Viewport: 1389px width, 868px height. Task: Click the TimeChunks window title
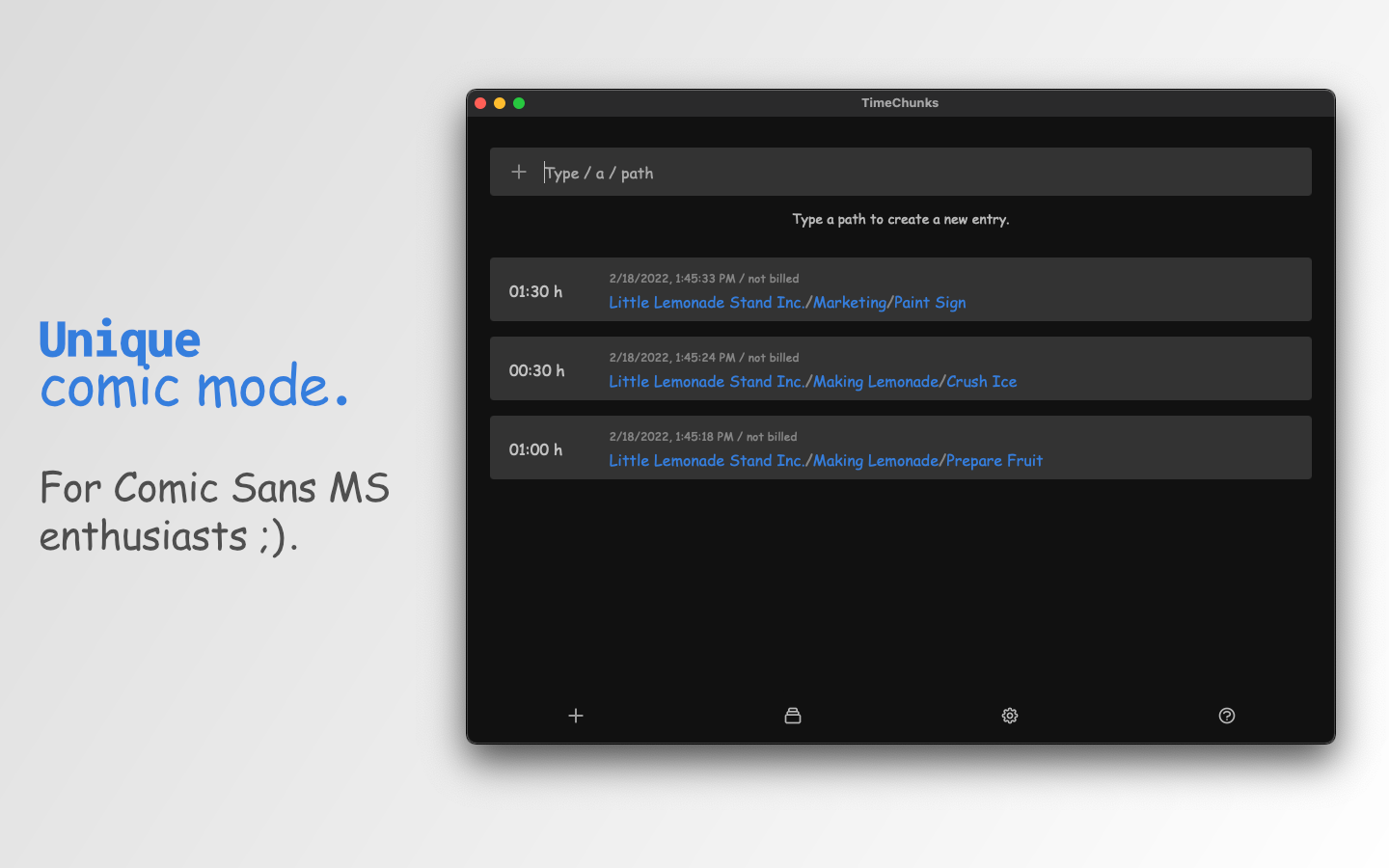[x=900, y=103]
